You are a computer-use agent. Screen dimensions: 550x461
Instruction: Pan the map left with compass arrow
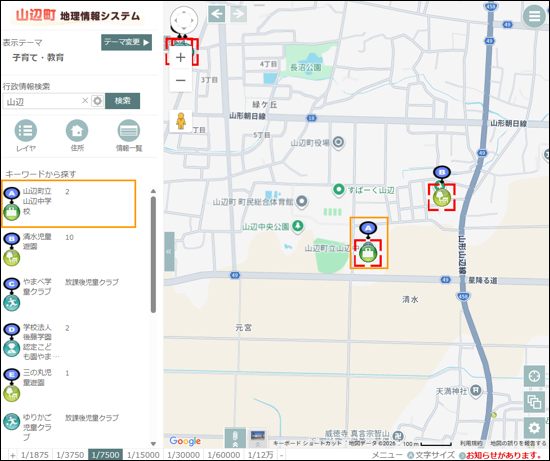[x=175, y=20]
